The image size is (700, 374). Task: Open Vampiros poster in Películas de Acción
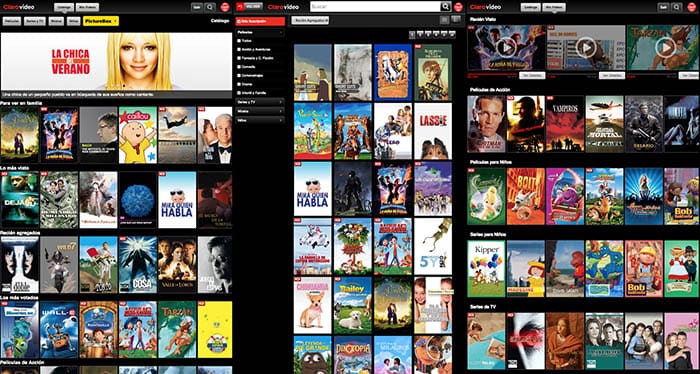565,124
